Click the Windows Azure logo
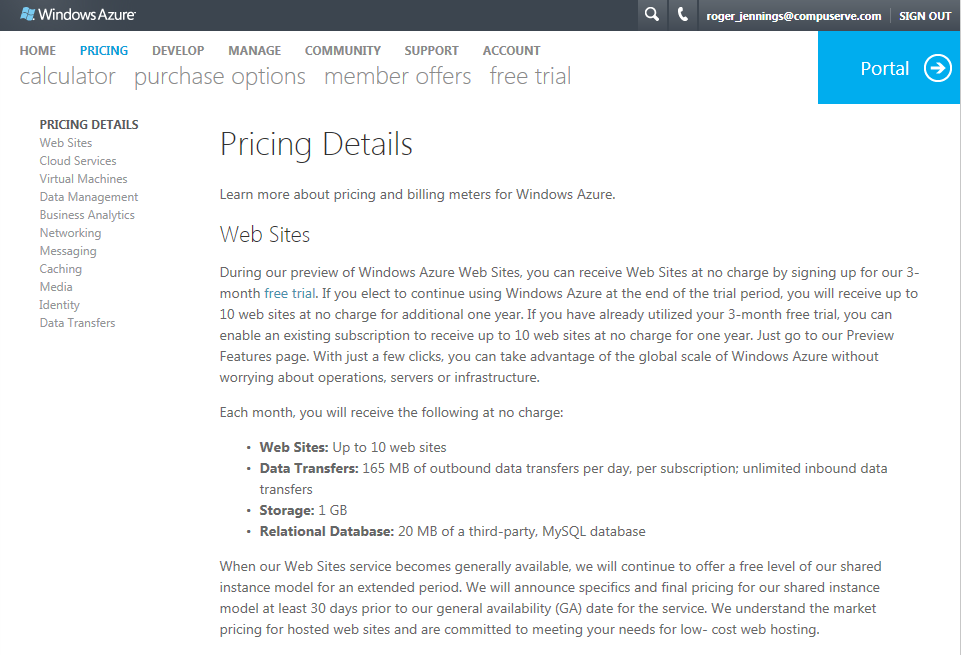 pos(78,15)
